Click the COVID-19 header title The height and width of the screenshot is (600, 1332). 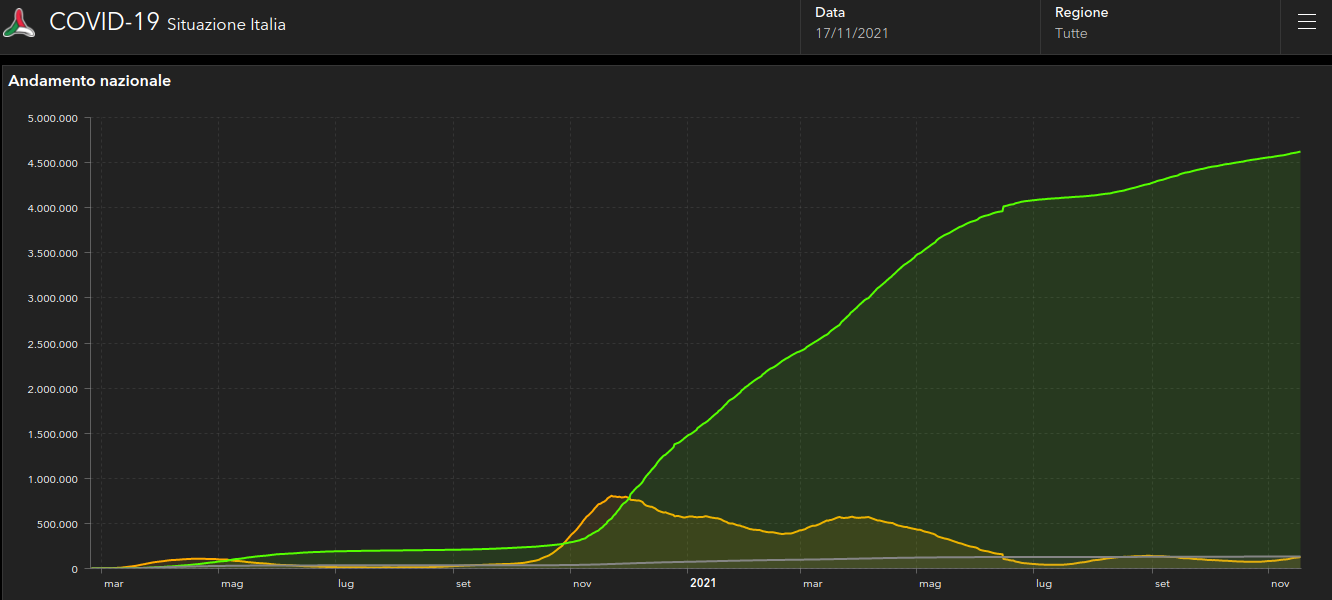click(104, 22)
